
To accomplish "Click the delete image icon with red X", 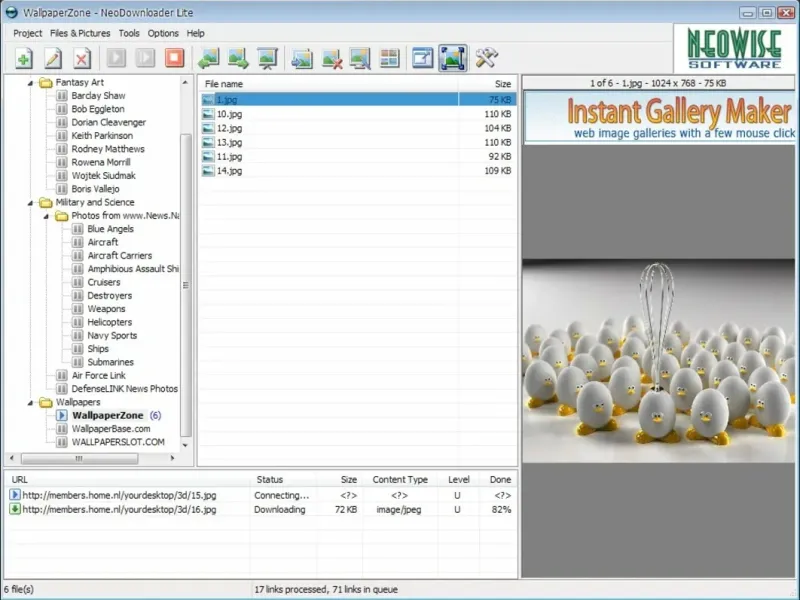I will tap(331, 58).
